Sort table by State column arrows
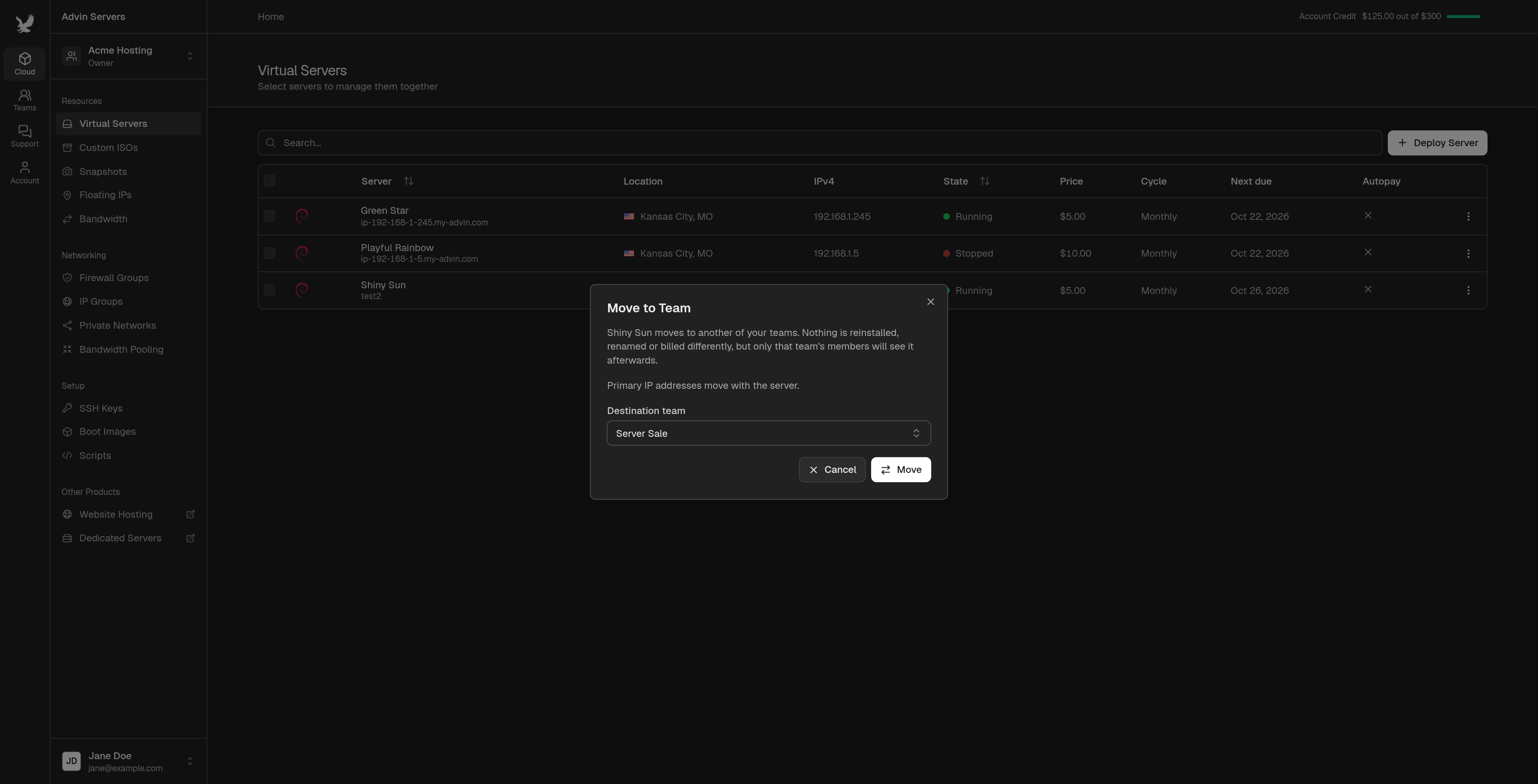Viewport: 1538px width, 784px height. click(984, 181)
